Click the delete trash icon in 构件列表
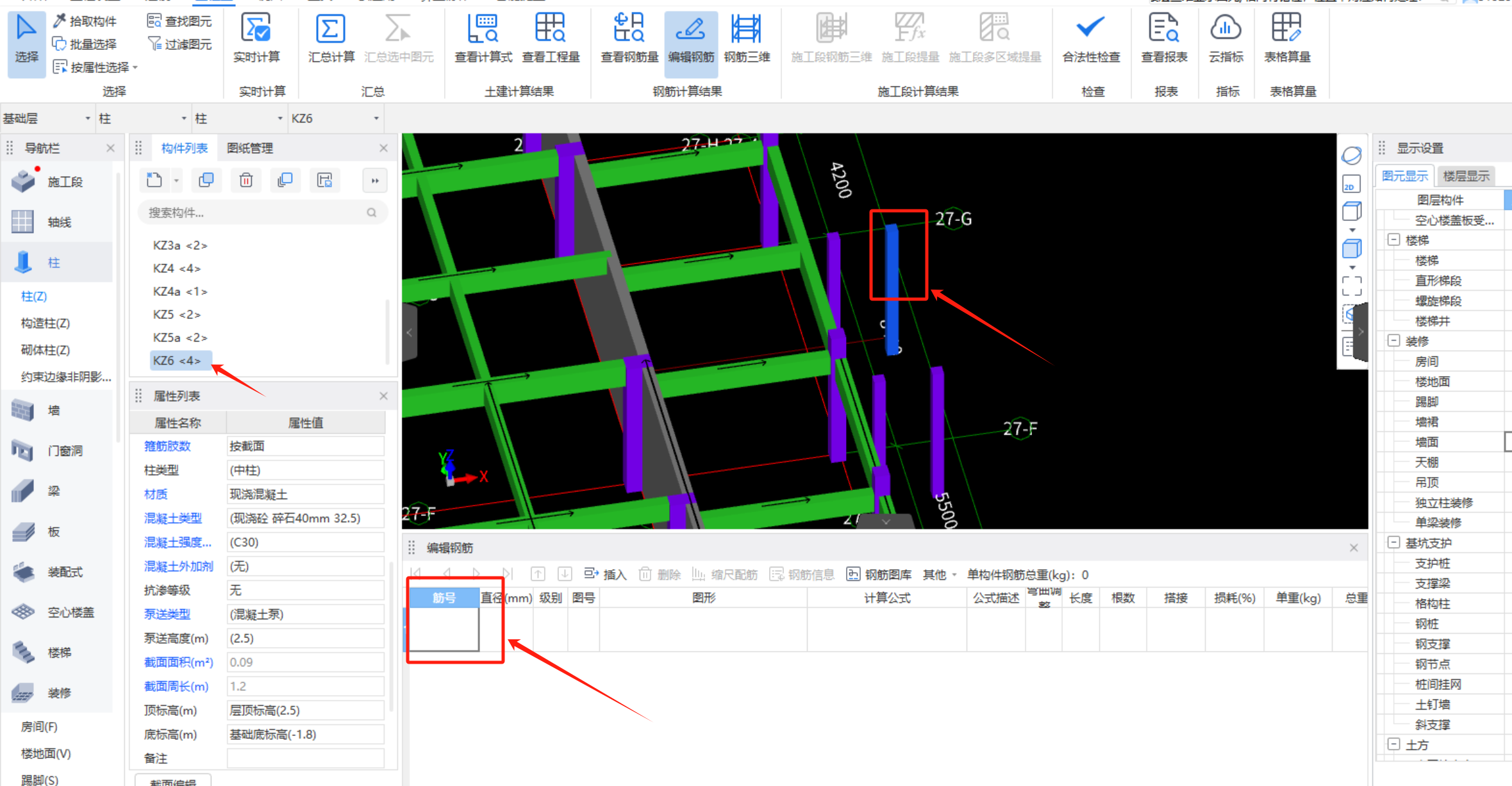1512x786 pixels. (x=246, y=181)
